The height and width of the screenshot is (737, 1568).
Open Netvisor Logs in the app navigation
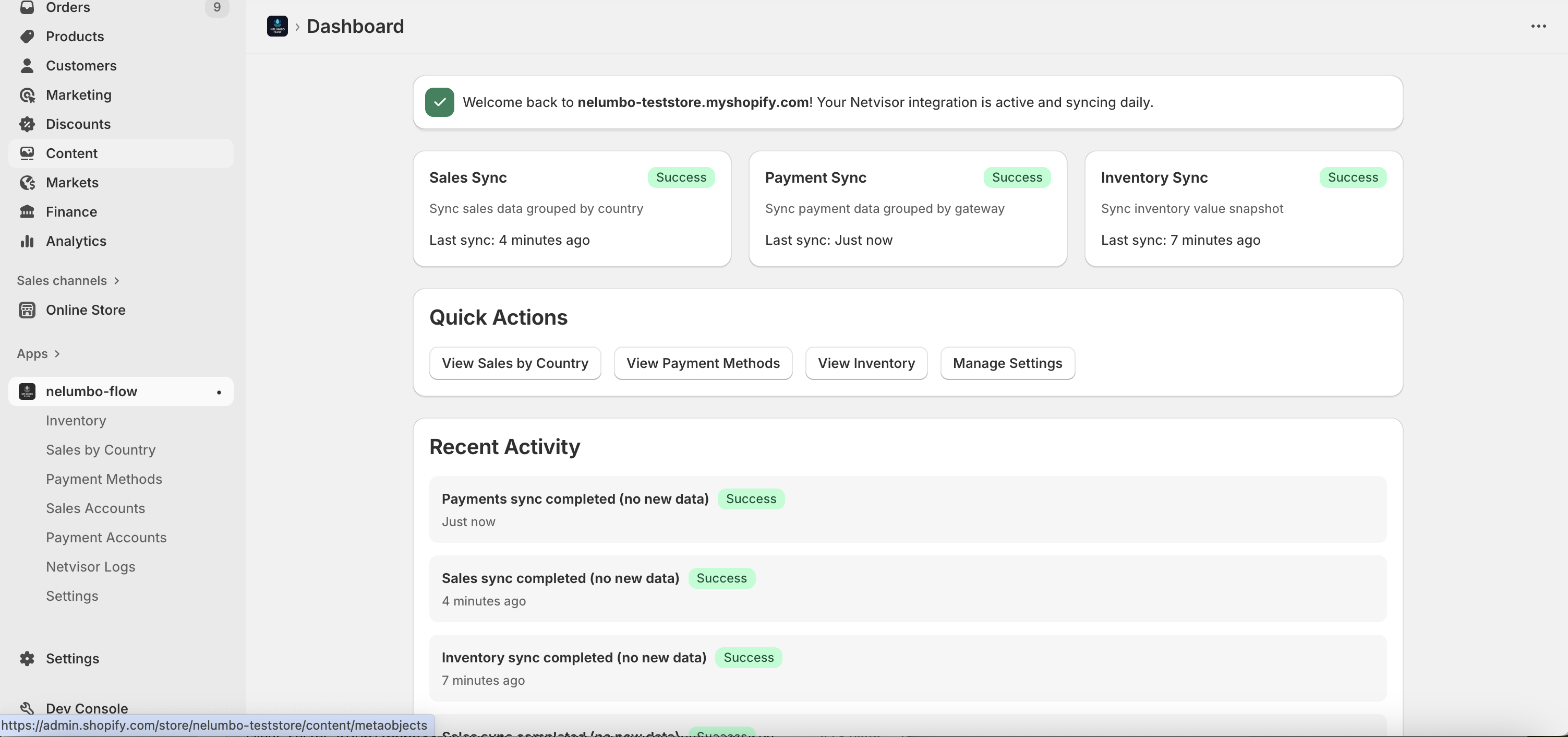click(x=90, y=566)
